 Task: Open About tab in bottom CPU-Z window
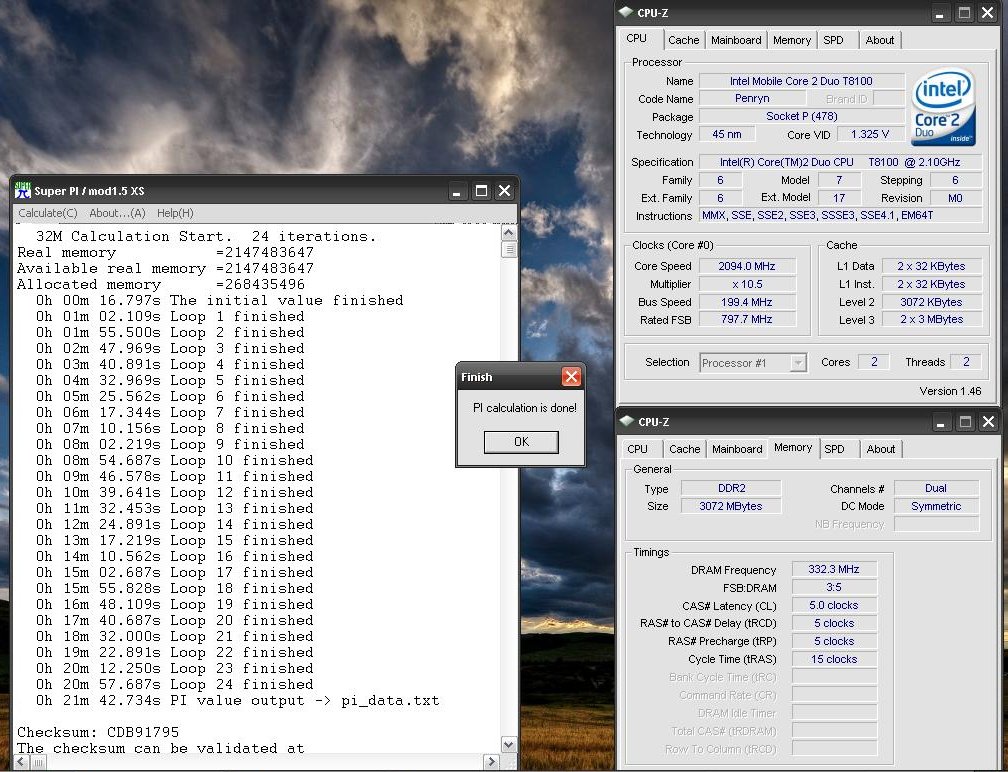881,449
